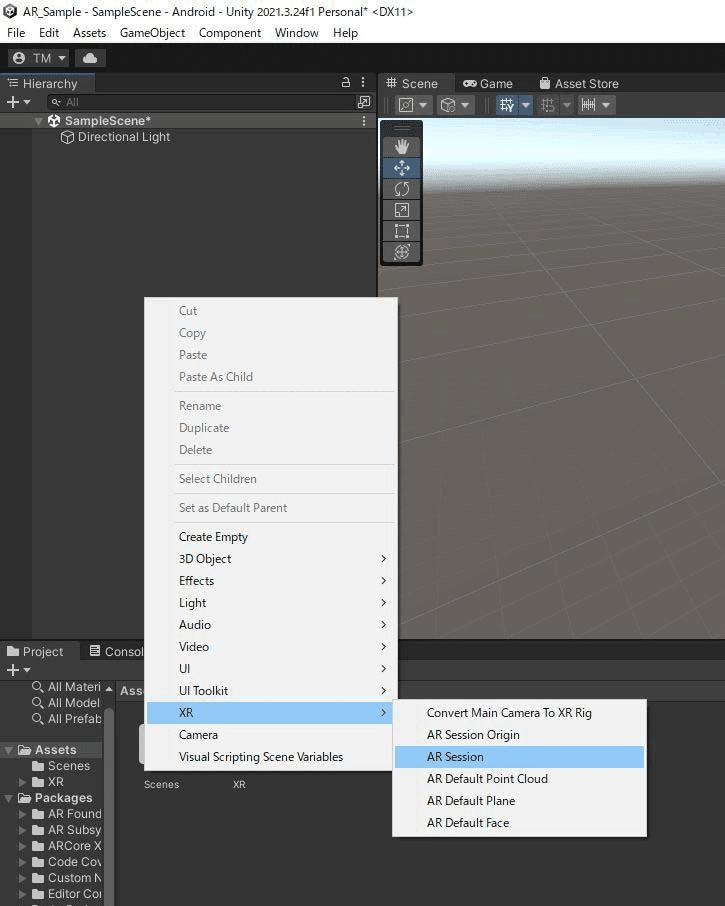Select Directional Light in Hierarchy

tap(116, 137)
